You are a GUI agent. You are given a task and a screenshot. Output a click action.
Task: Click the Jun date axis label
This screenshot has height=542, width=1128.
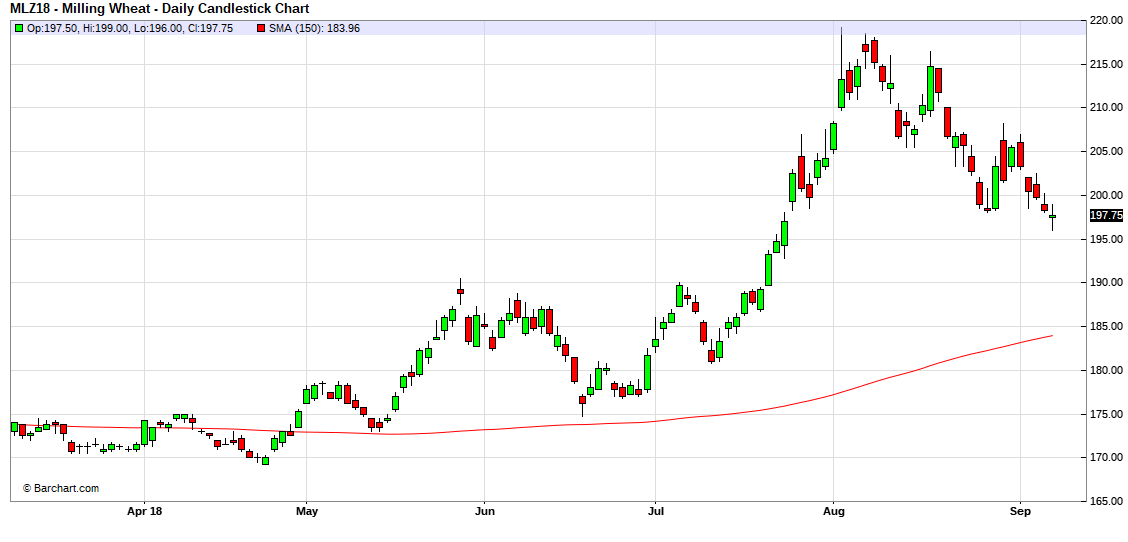[x=484, y=512]
